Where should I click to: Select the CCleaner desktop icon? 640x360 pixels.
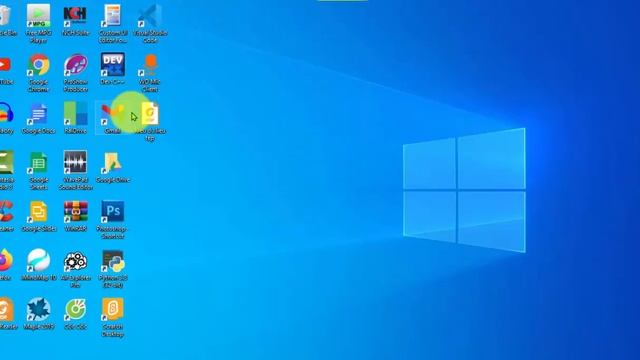pyautogui.click(x=6, y=211)
